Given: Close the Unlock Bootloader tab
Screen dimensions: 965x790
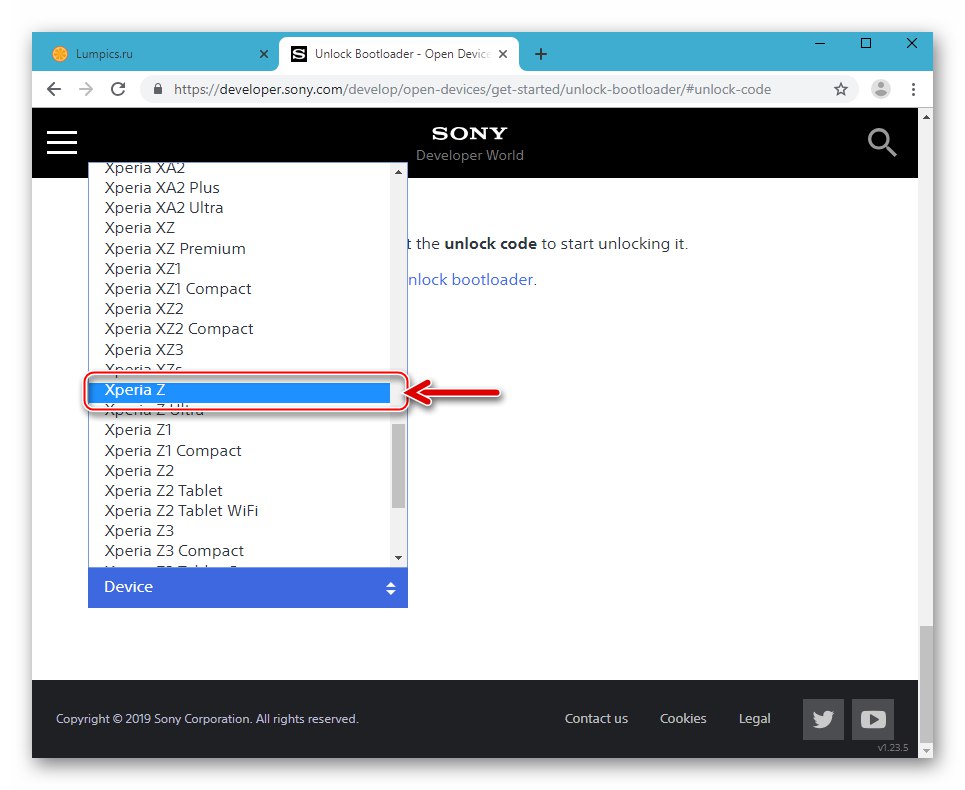Looking at the screenshot, I should 503,54.
